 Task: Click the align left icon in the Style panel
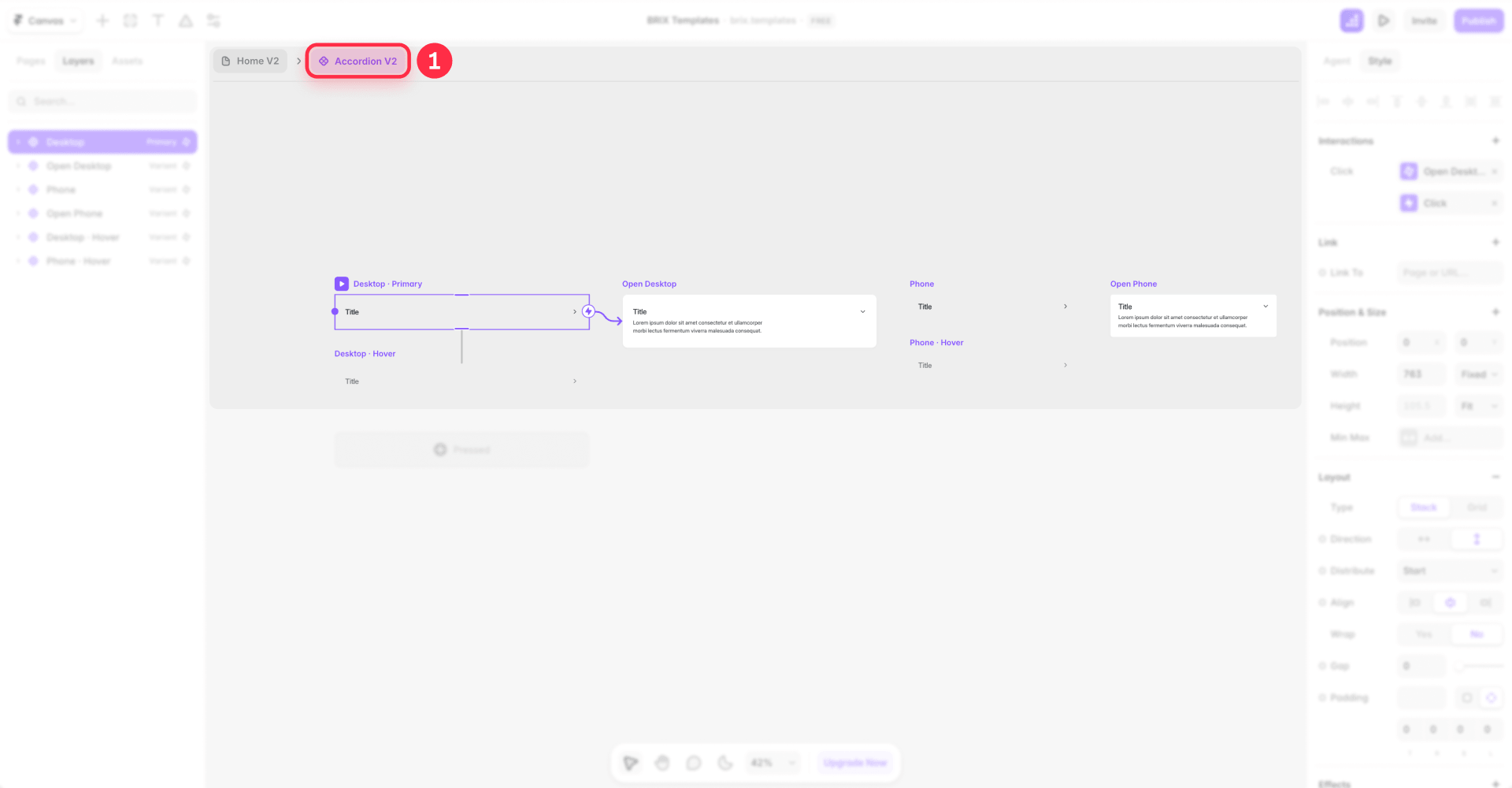[1324, 102]
